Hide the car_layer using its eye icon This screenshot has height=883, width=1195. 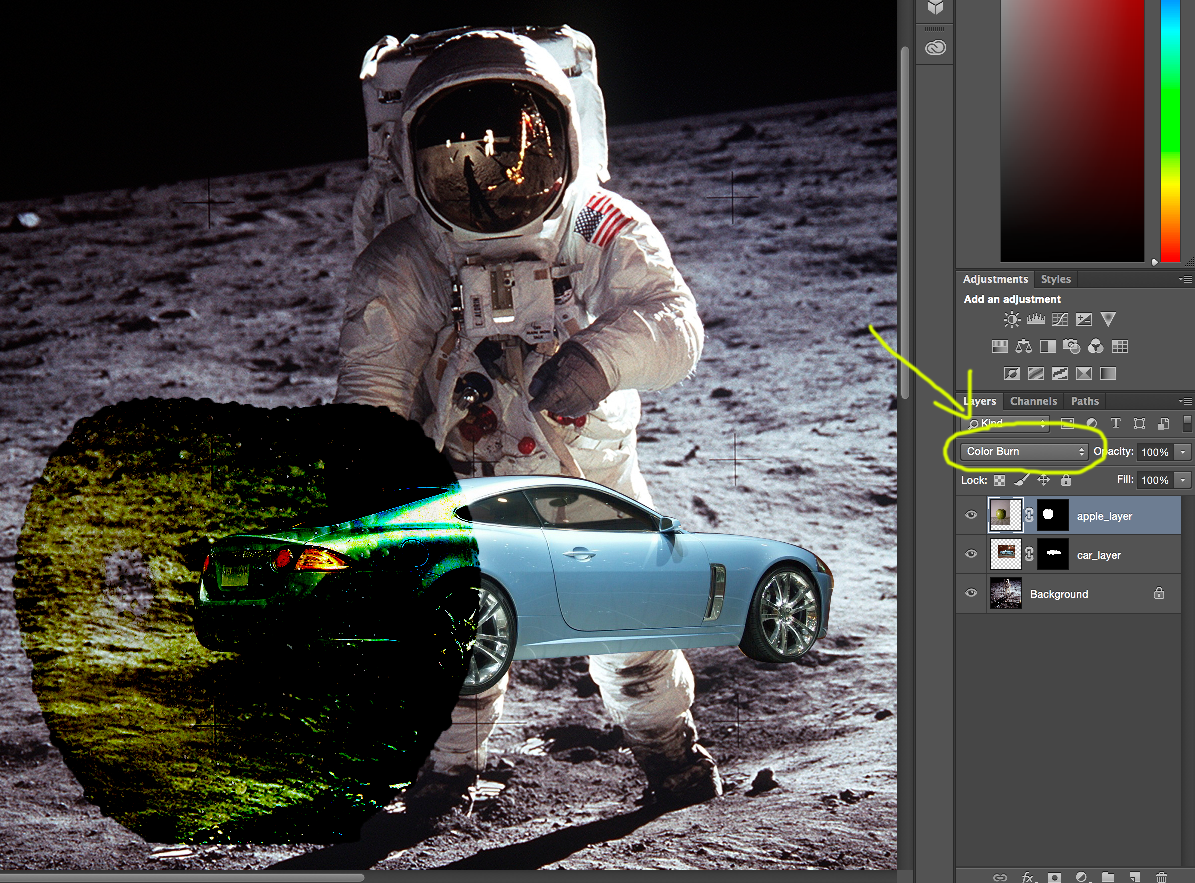tap(971, 554)
